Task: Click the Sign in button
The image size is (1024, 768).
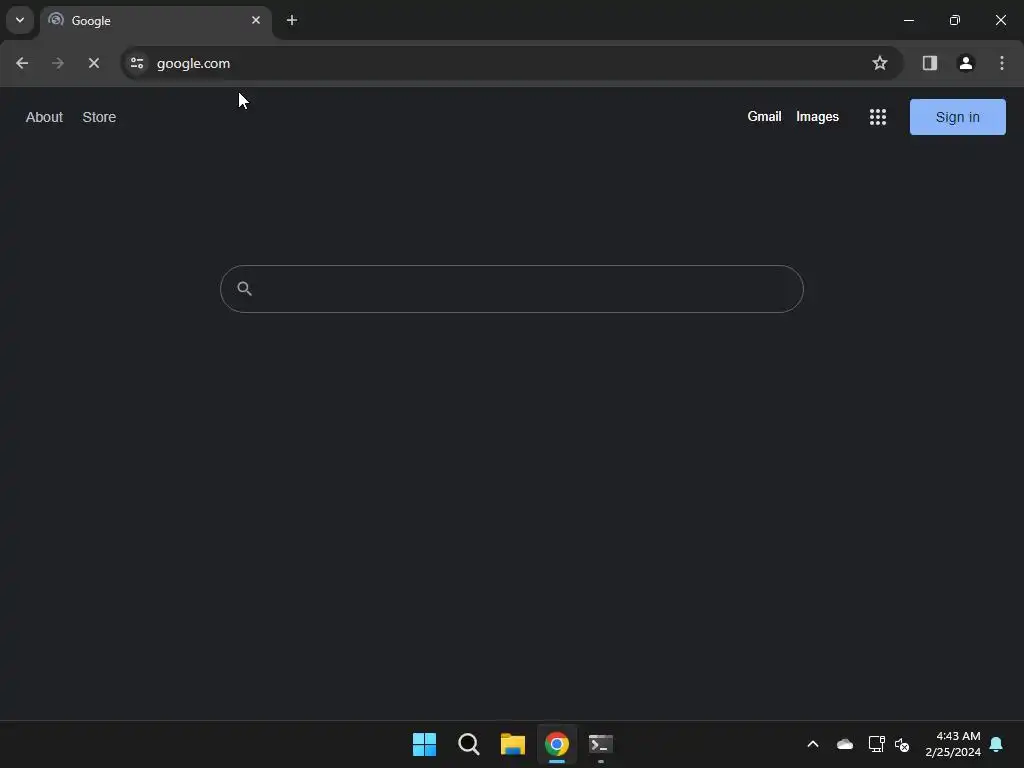Action: [957, 117]
